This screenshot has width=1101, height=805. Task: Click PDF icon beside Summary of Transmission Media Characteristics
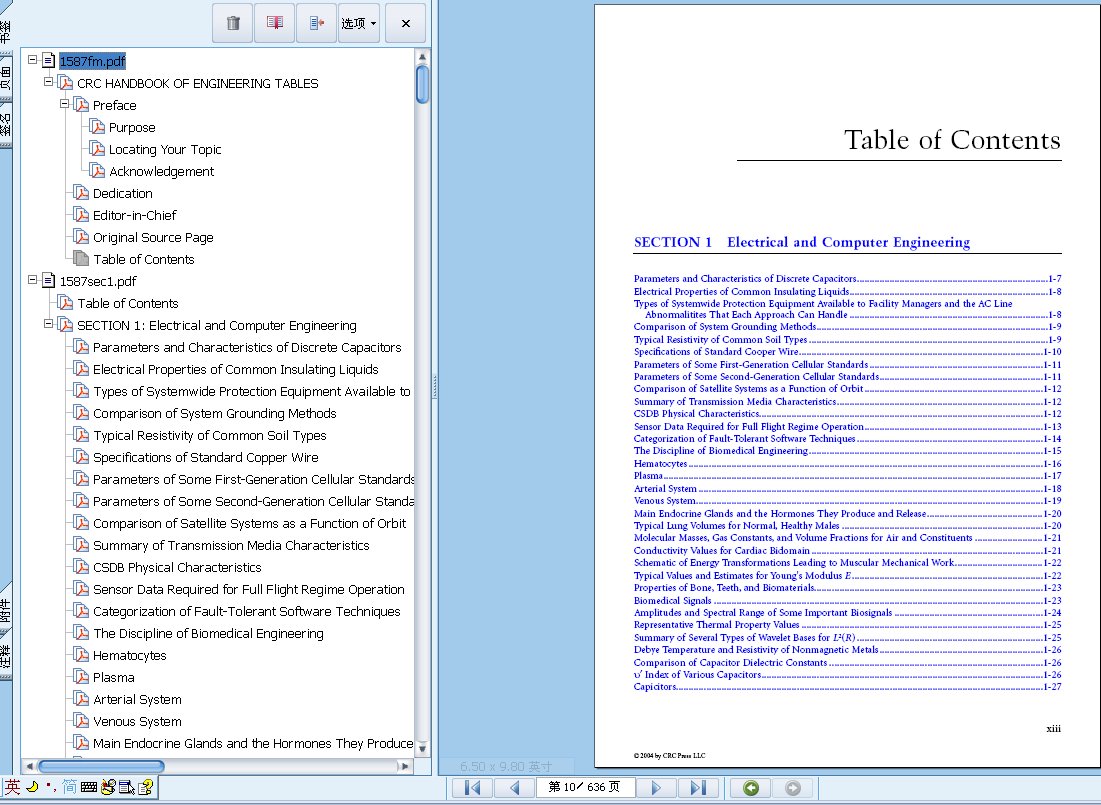pos(81,544)
